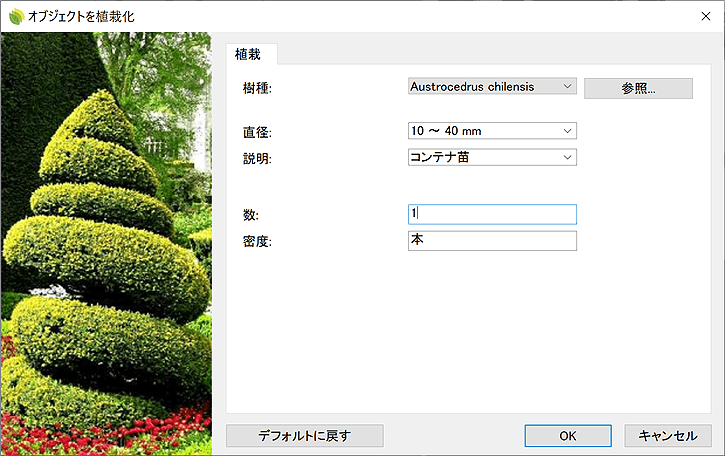Open the 説明 コンテナ苗 dropdown
725x456 pixels.
(492, 157)
